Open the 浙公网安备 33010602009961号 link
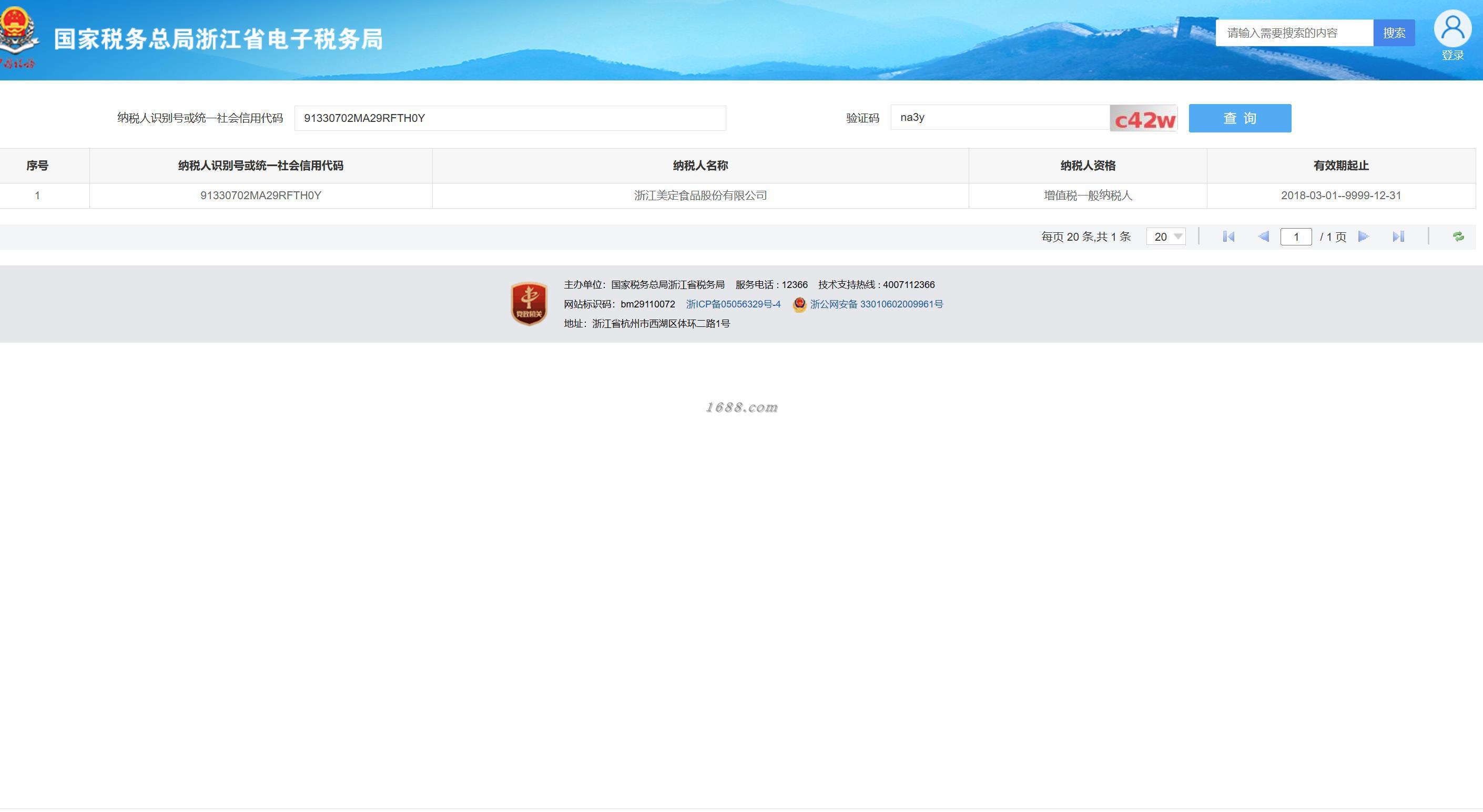Screen dimensions: 1483x812 pos(876,304)
